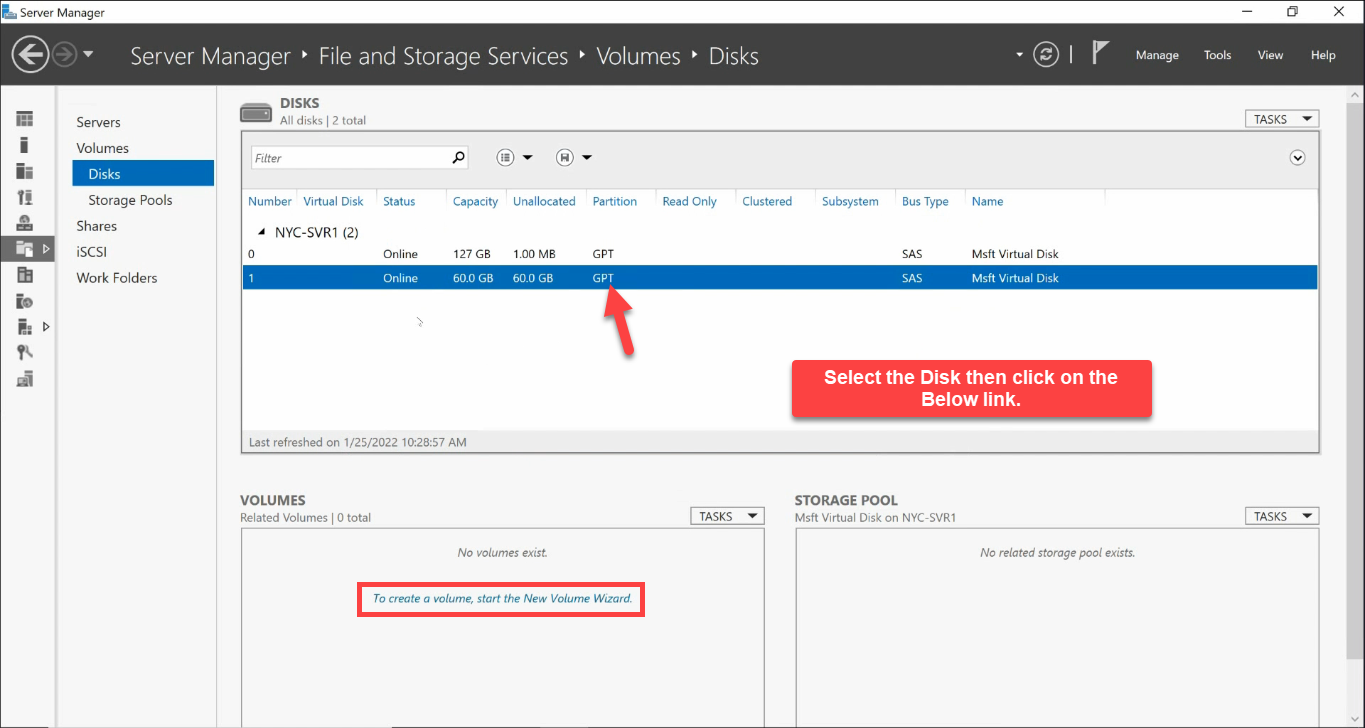Go back using the back arrow button
Image resolution: width=1365 pixels, height=728 pixels.
(x=30, y=54)
